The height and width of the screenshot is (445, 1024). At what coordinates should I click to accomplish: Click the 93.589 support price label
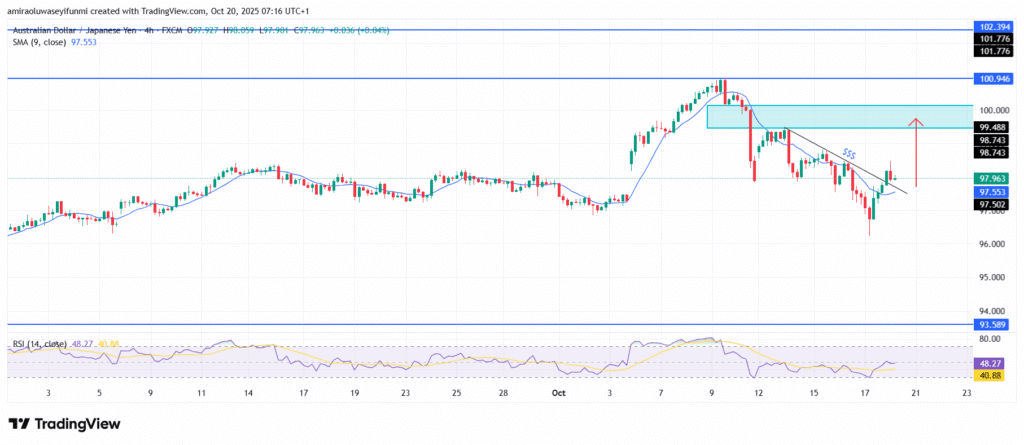tap(993, 323)
